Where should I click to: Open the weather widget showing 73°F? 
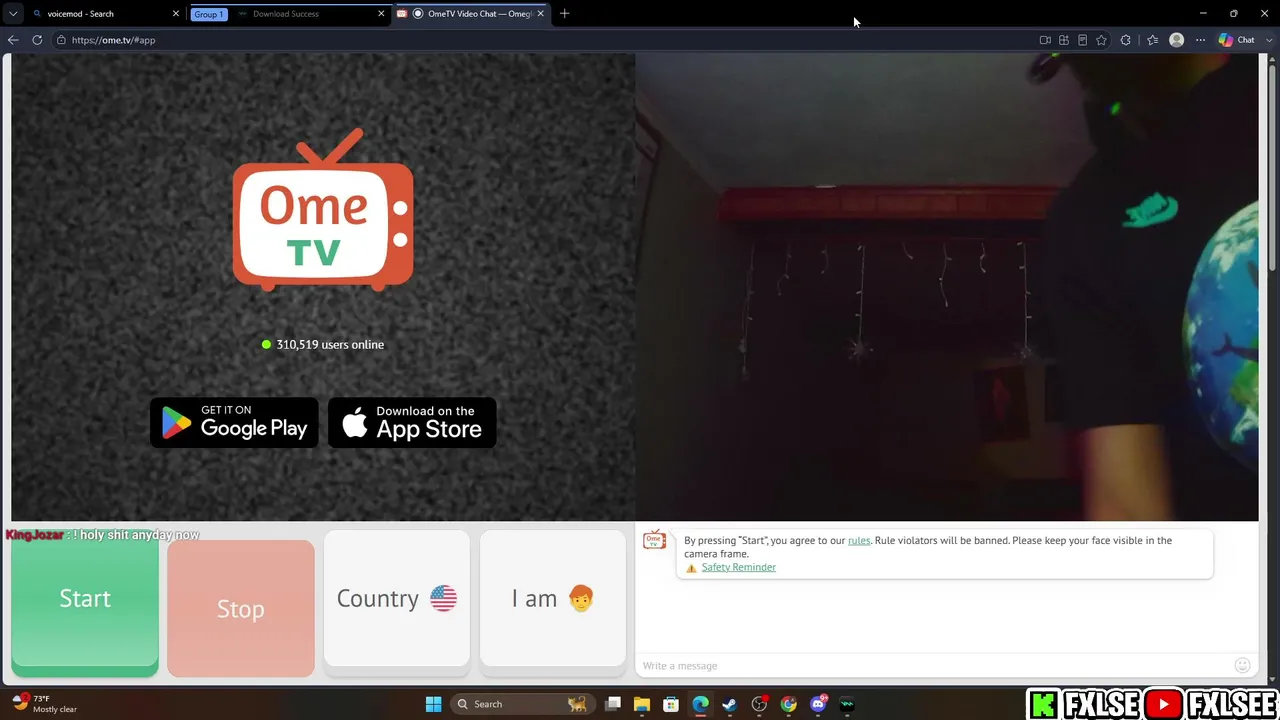click(45, 704)
